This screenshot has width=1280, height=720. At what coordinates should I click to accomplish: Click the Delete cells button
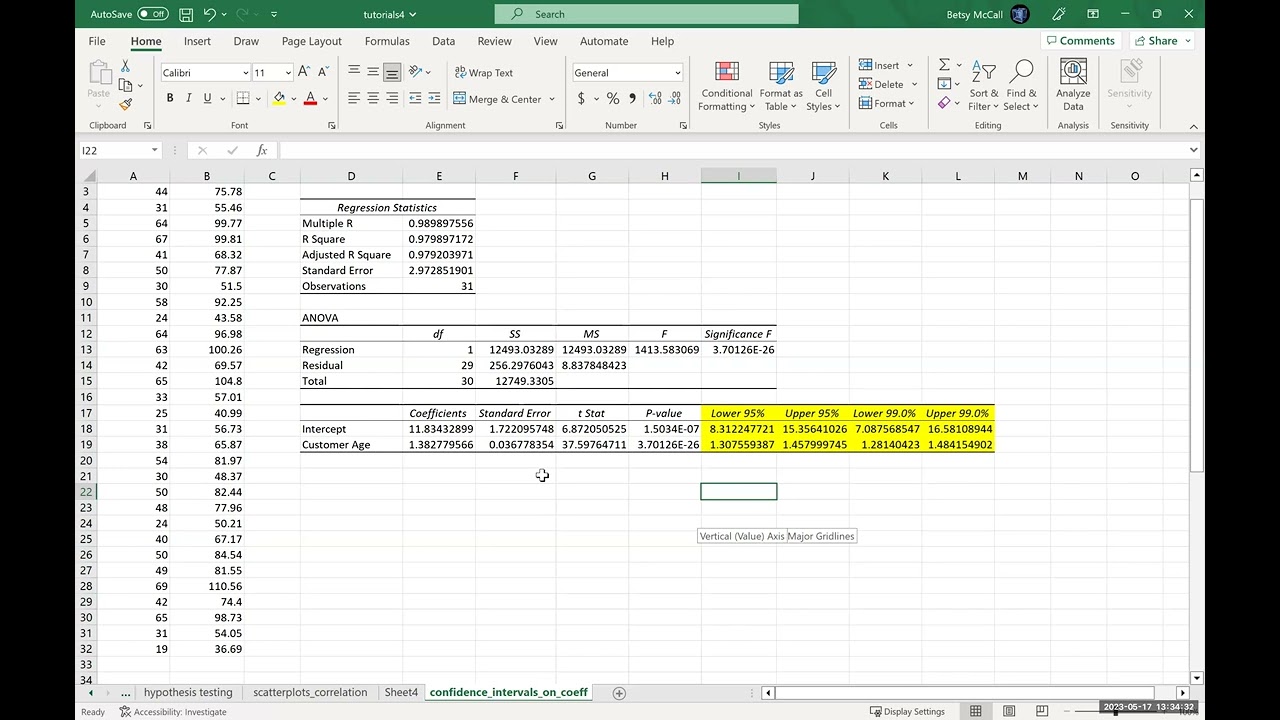pos(881,84)
